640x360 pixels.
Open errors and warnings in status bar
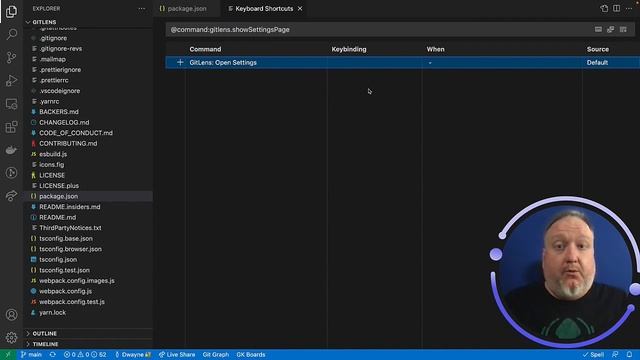pos(85,355)
